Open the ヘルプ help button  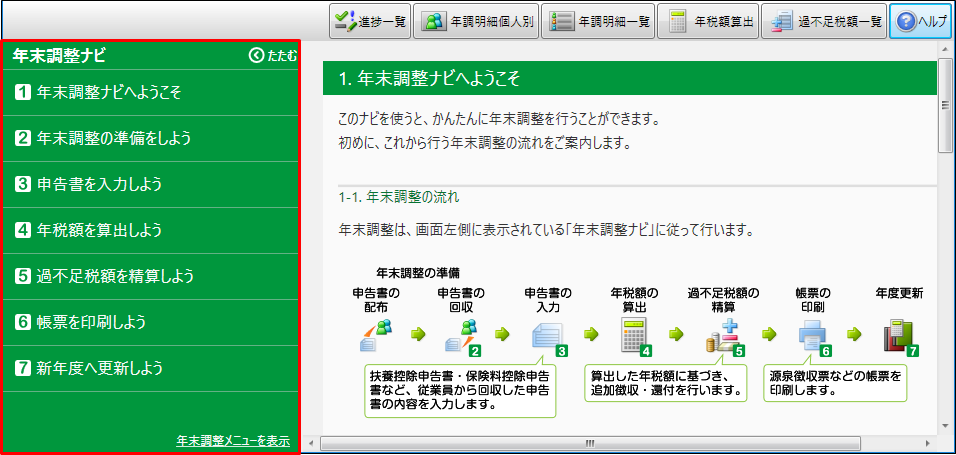(x=920, y=21)
